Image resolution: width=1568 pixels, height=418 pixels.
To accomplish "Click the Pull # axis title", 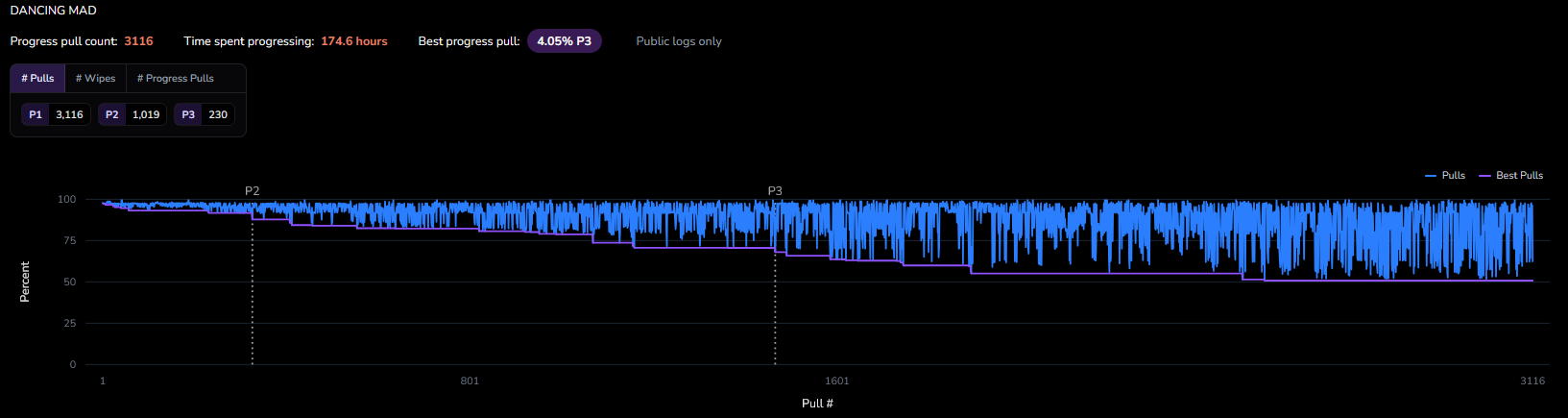I will point(818,404).
